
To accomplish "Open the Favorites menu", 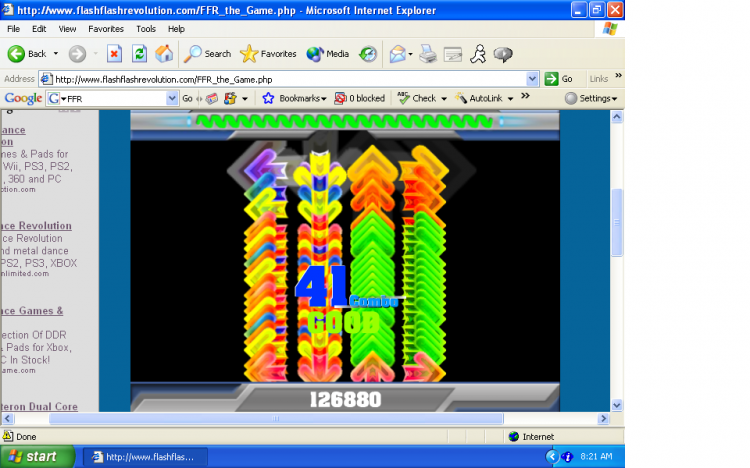I will tap(106, 29).
